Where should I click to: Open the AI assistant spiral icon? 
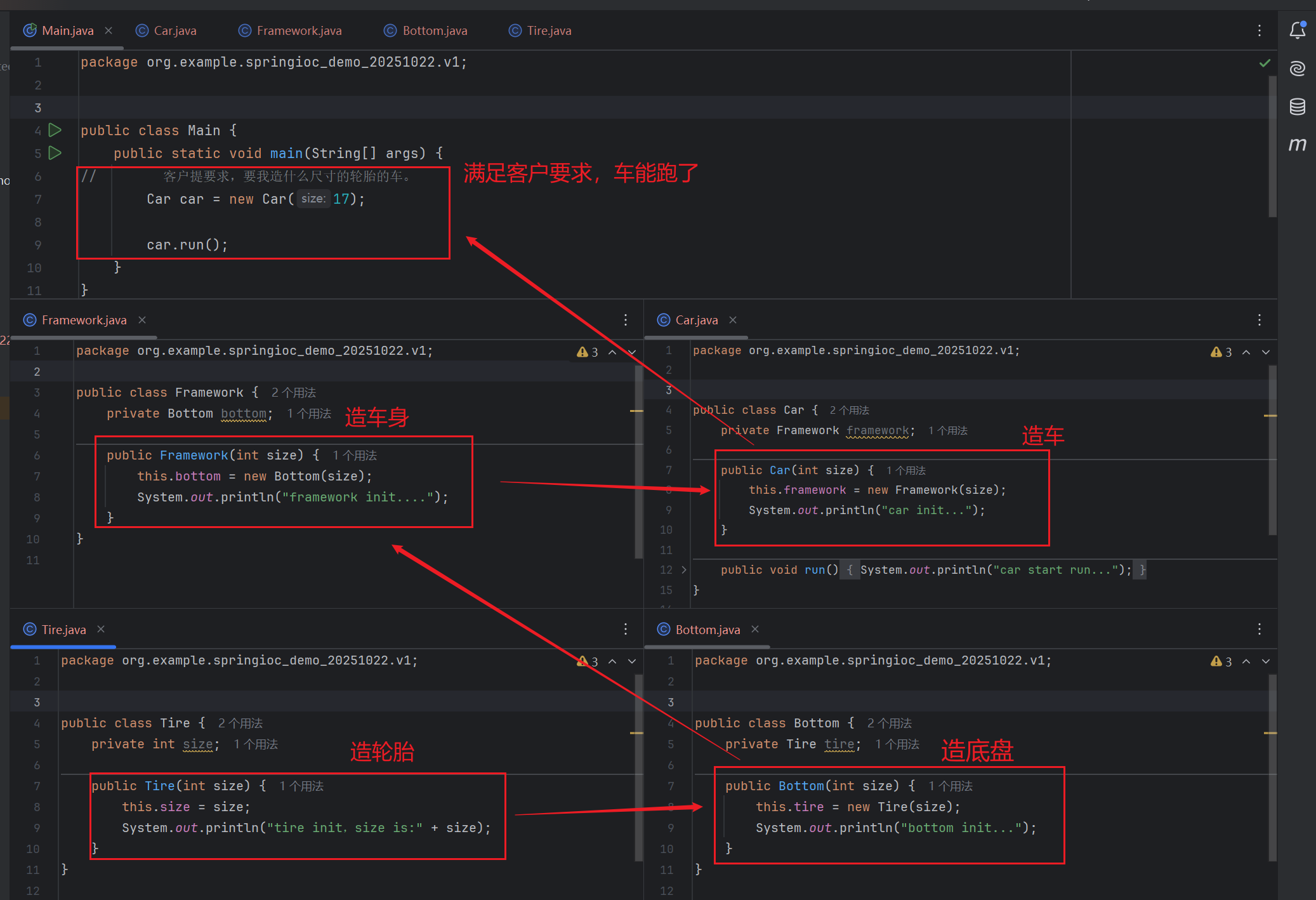(x=1298, y=68)
